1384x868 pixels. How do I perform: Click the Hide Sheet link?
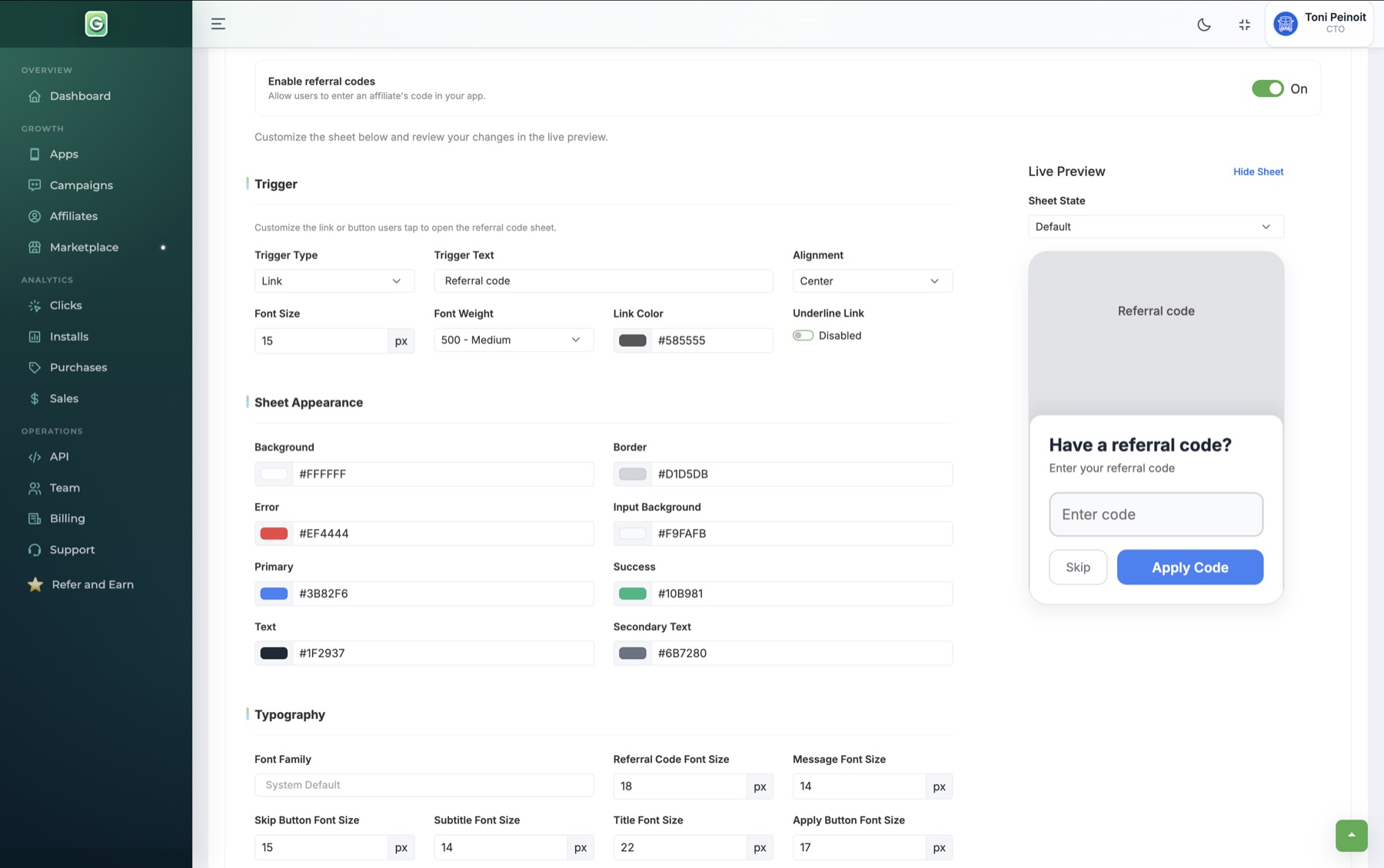[x=1258, y=171]
